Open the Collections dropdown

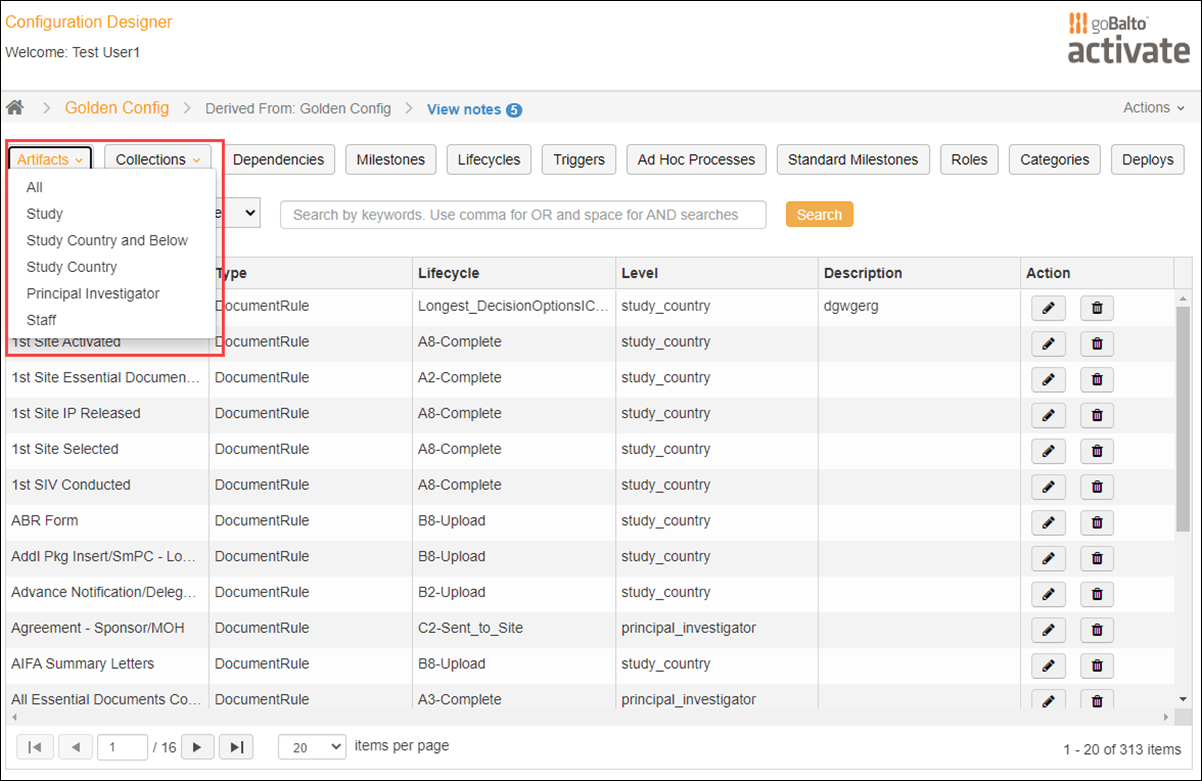click(157, 158)
